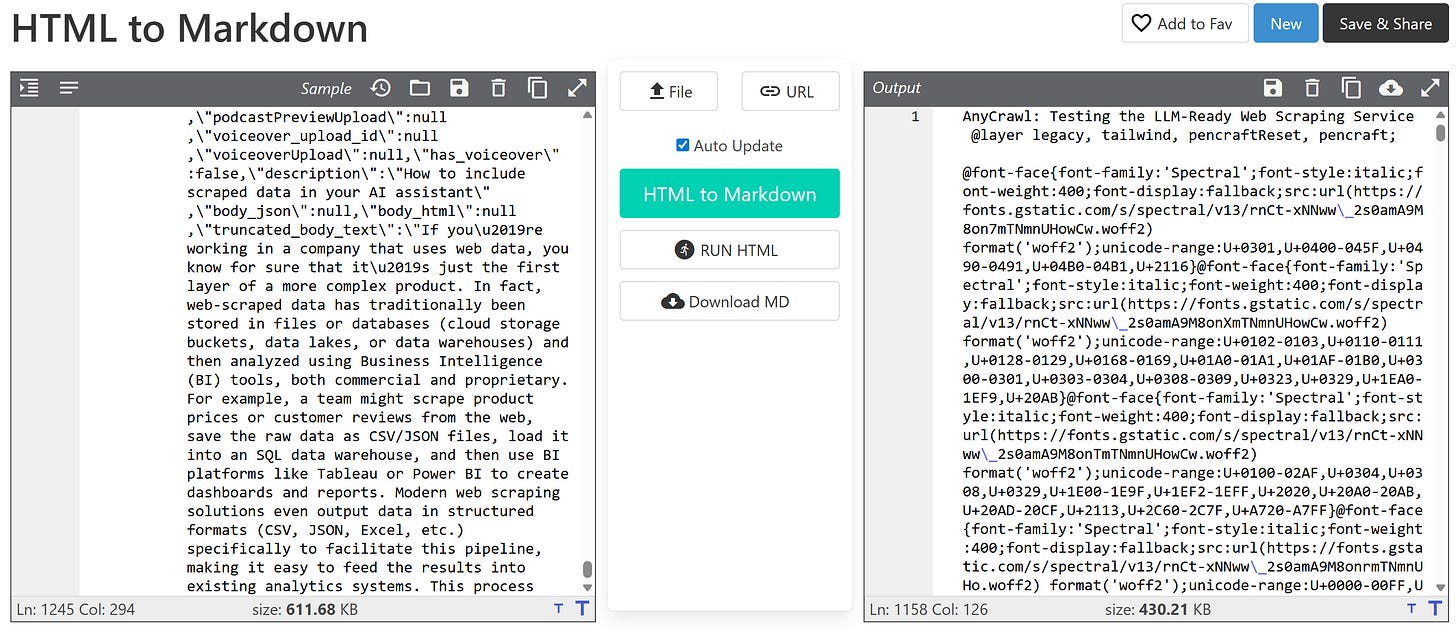
Task: Expand the input editor to fullscreen
Action: point(578,88)
